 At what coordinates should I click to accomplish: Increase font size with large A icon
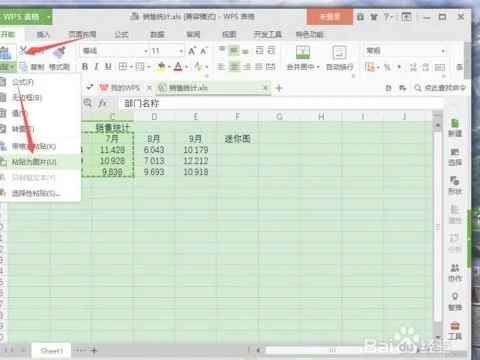point(192,51)
